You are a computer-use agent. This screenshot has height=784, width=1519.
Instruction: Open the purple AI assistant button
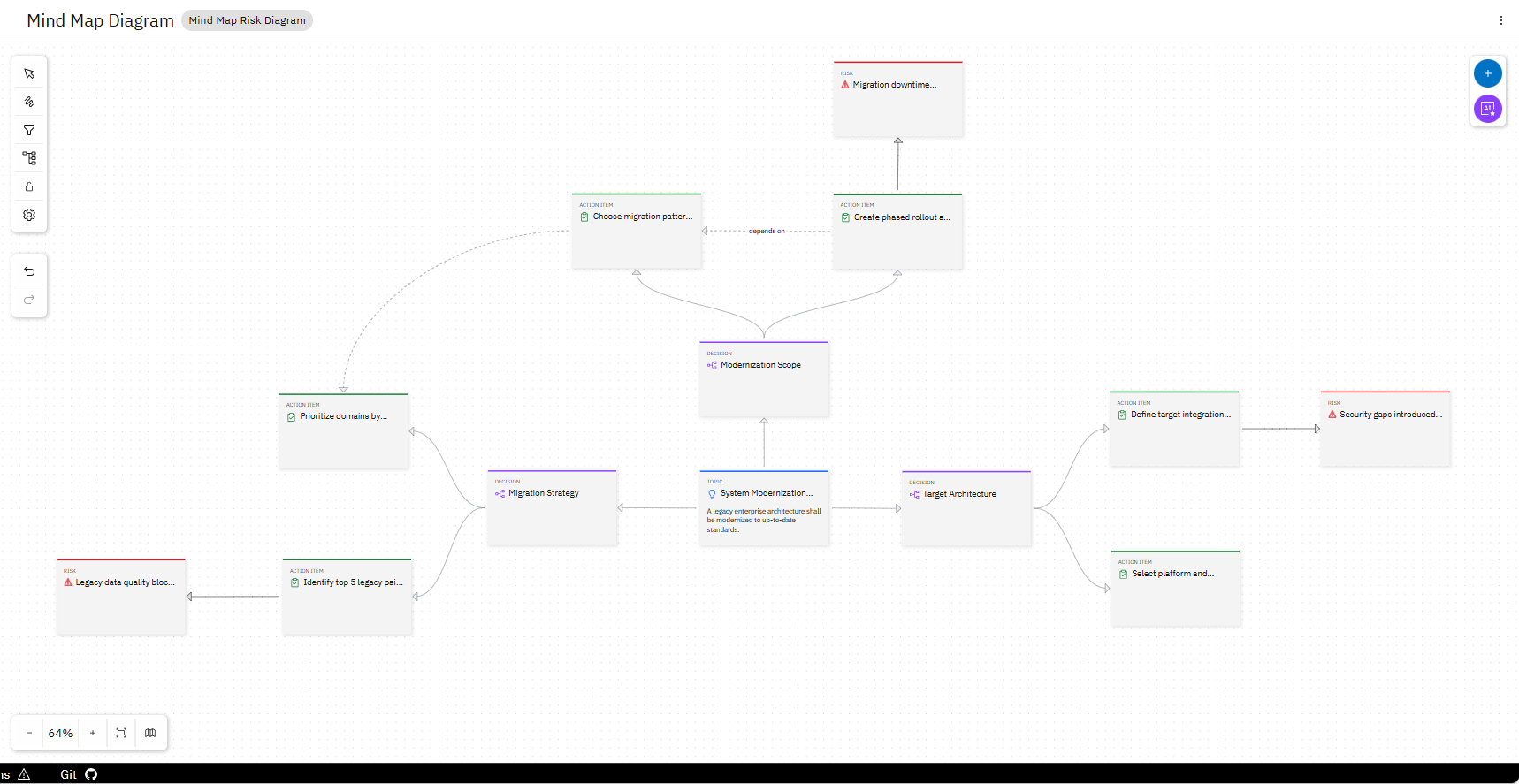(1487, 109)
